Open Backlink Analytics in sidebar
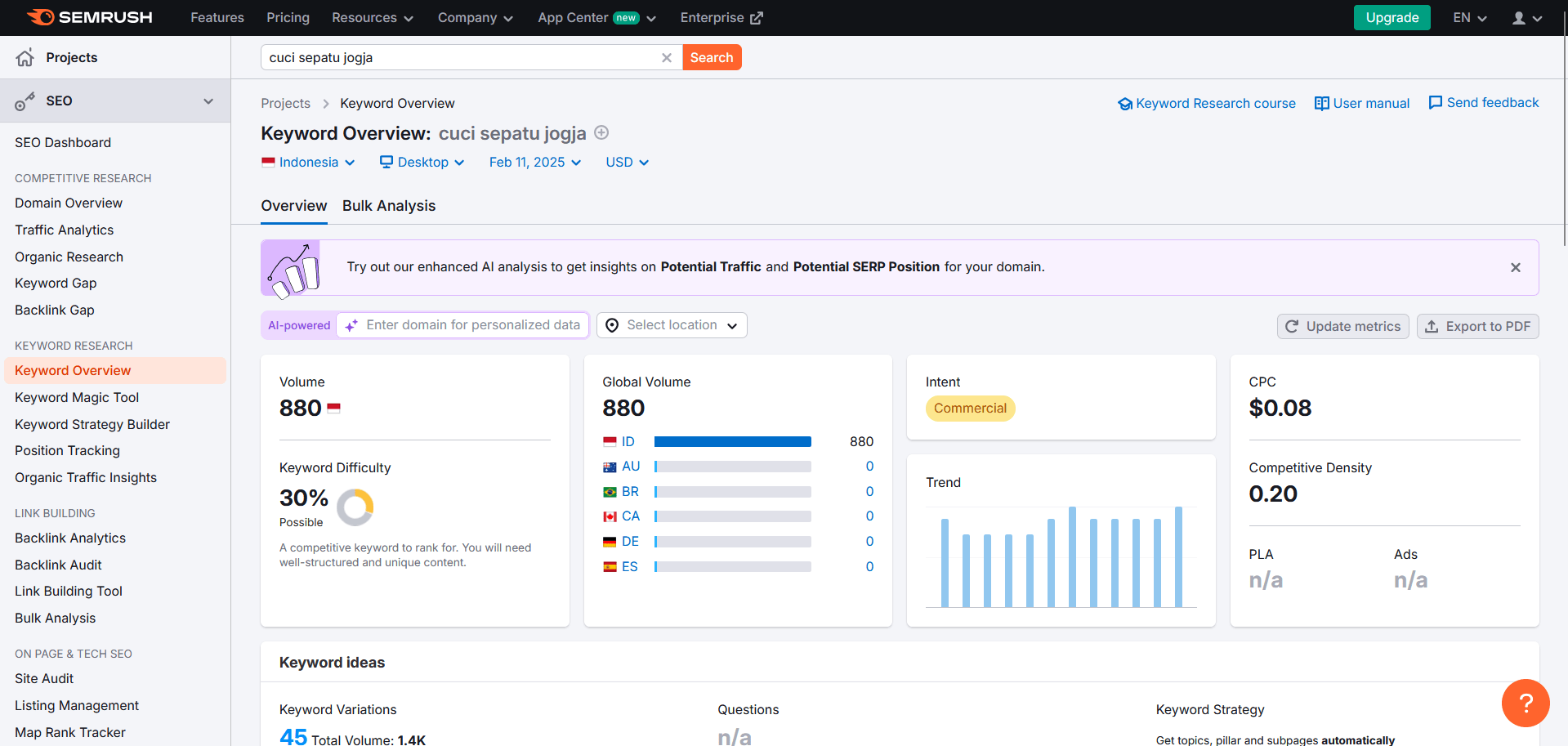1568x746 pixels. pyautogui.click(x=70, y=538)
